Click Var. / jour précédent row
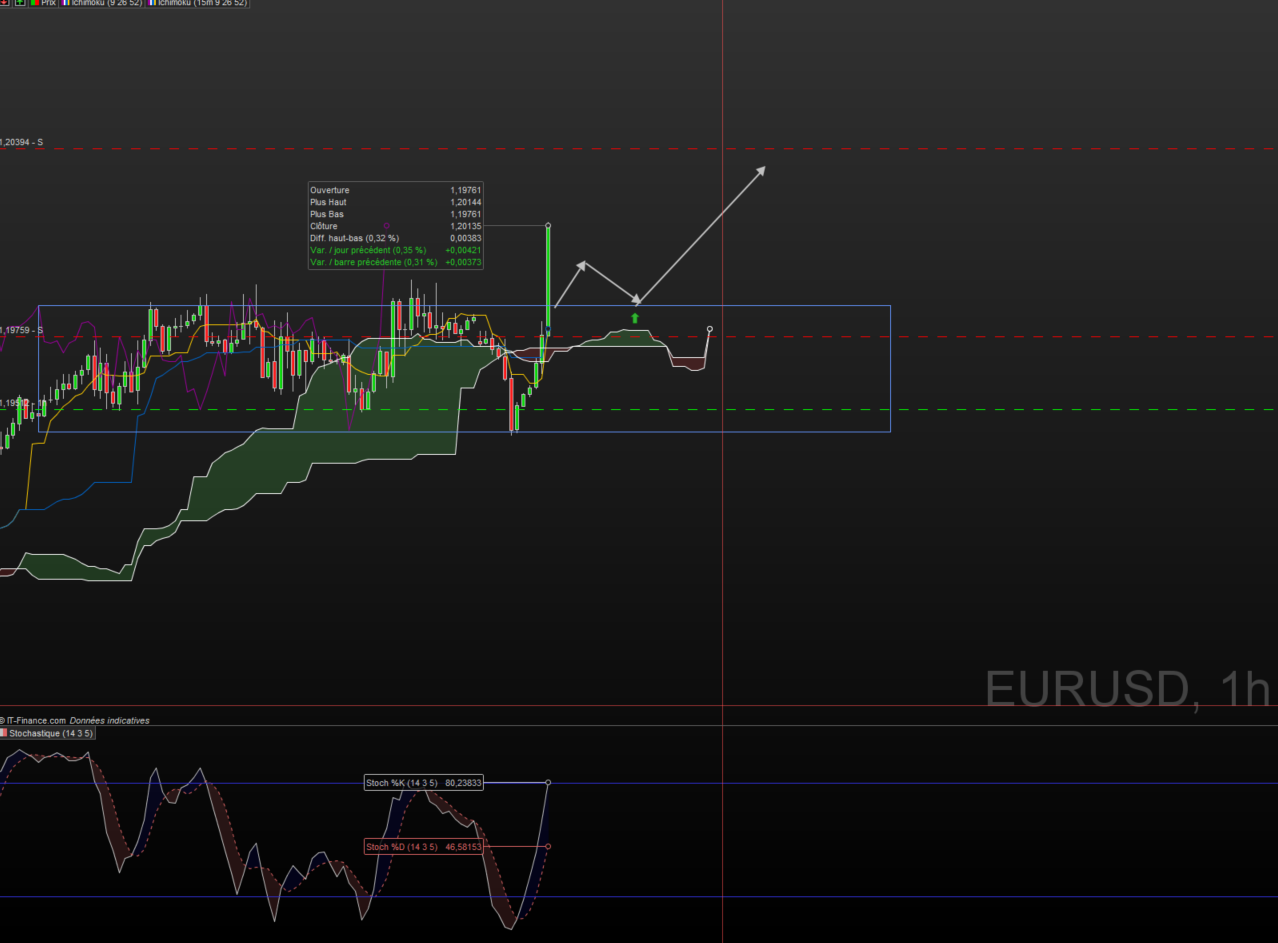The image size is (1278, 943). [x=396, y=250]
